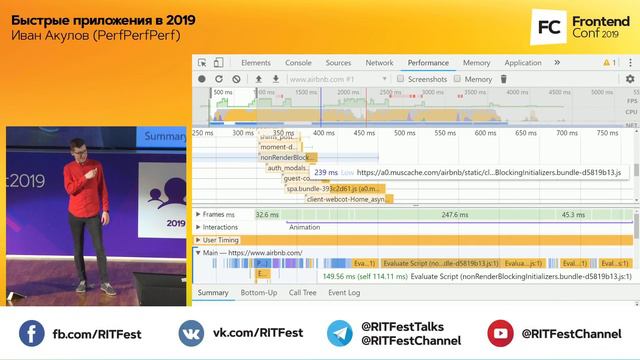The height and width of the screenshot is (360, 640).
Task: Click the Telegram logo icon
Action: (x=340, y=333)
